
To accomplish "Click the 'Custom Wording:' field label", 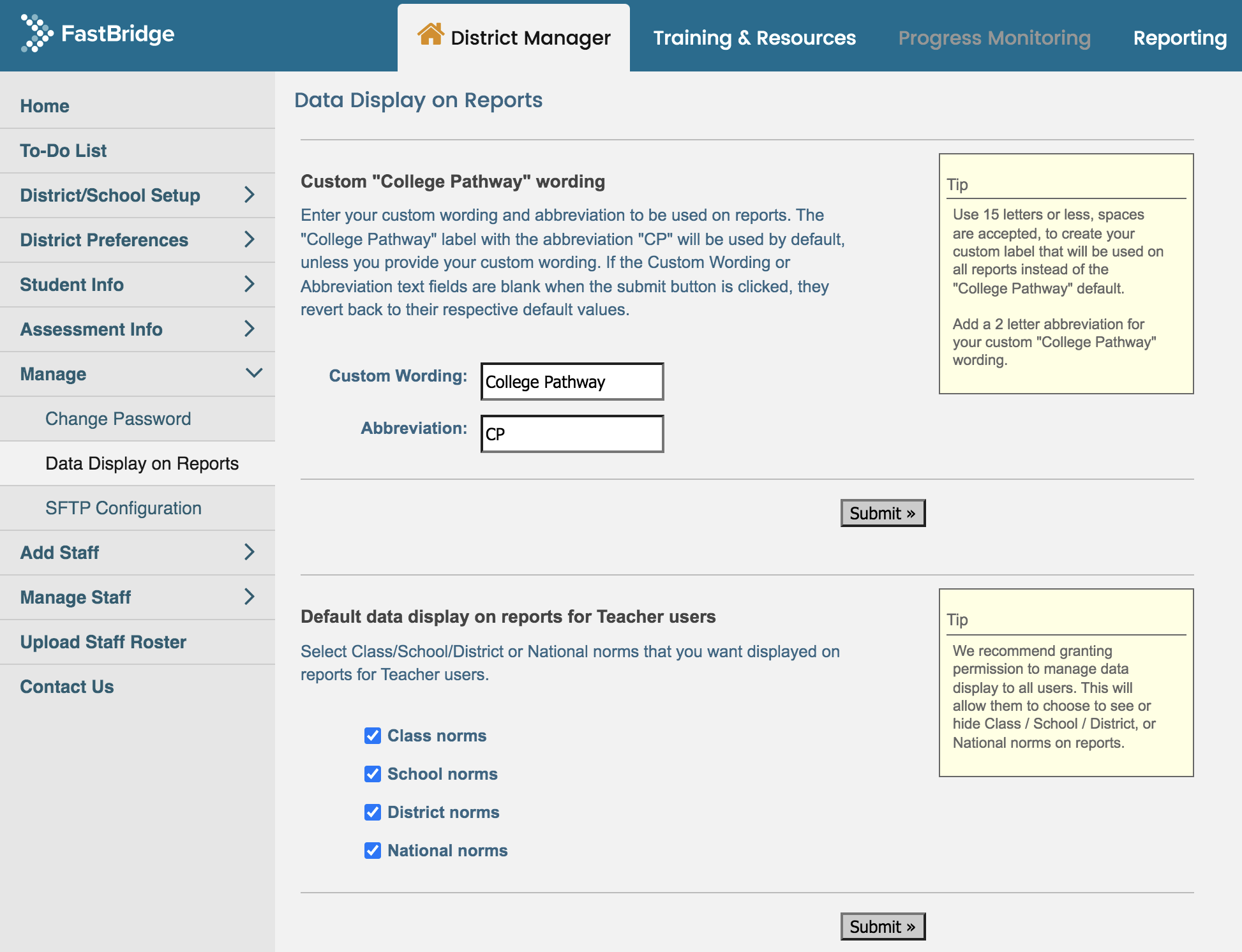I will (x=398, y=376).
